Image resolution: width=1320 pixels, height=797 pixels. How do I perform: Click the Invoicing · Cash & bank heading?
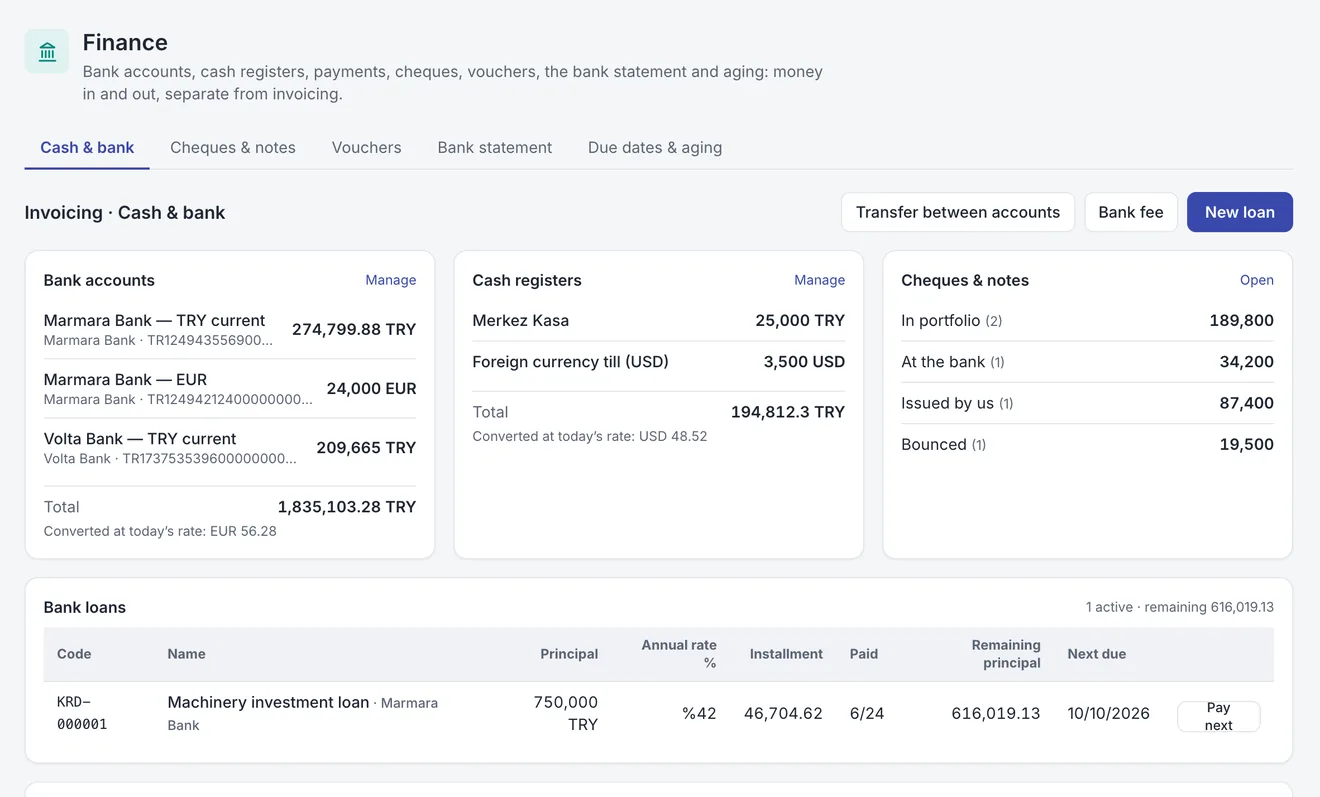(125, 212)
